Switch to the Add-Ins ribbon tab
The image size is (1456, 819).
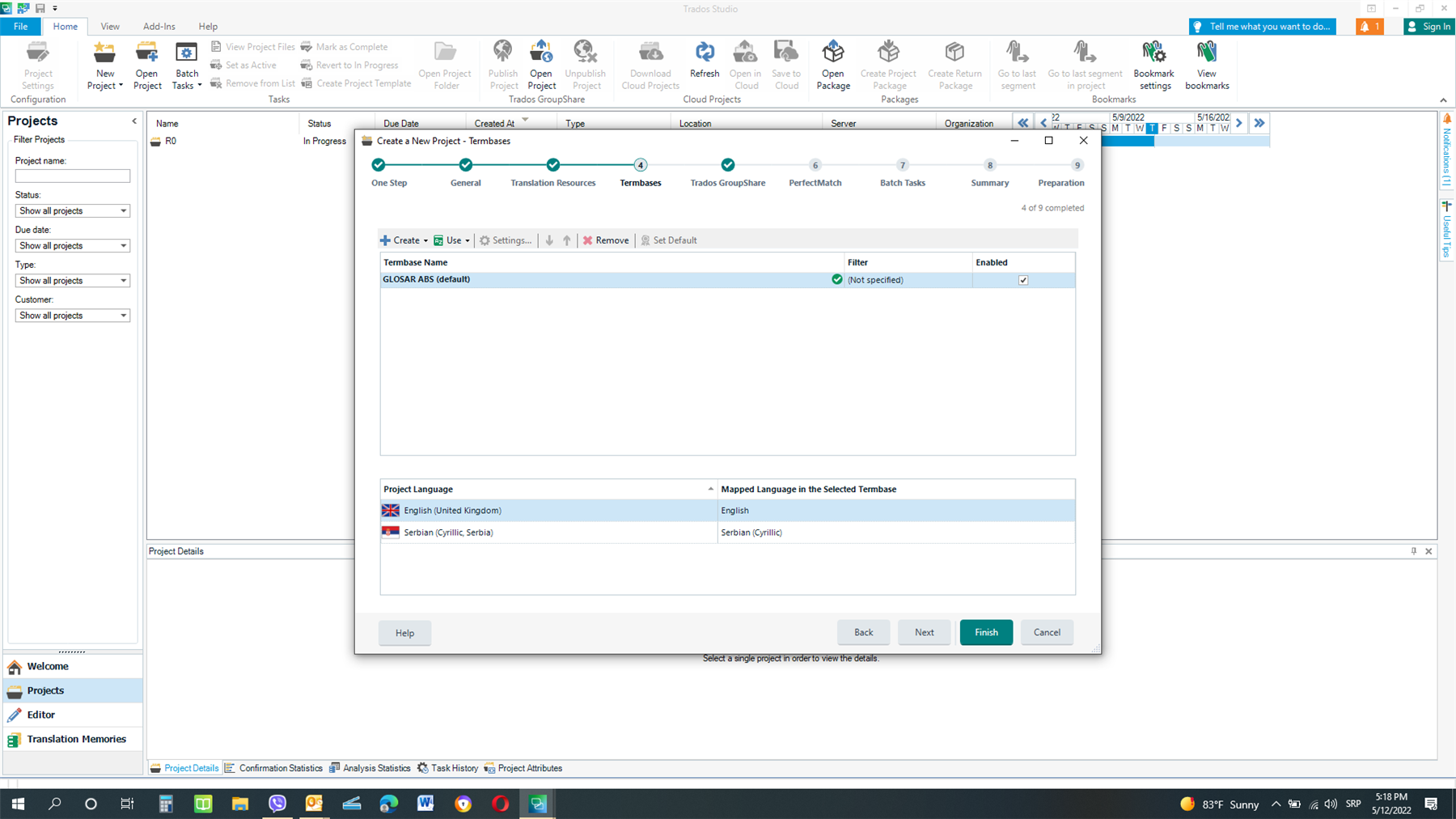pyautogui.click(x=159, y=27)
